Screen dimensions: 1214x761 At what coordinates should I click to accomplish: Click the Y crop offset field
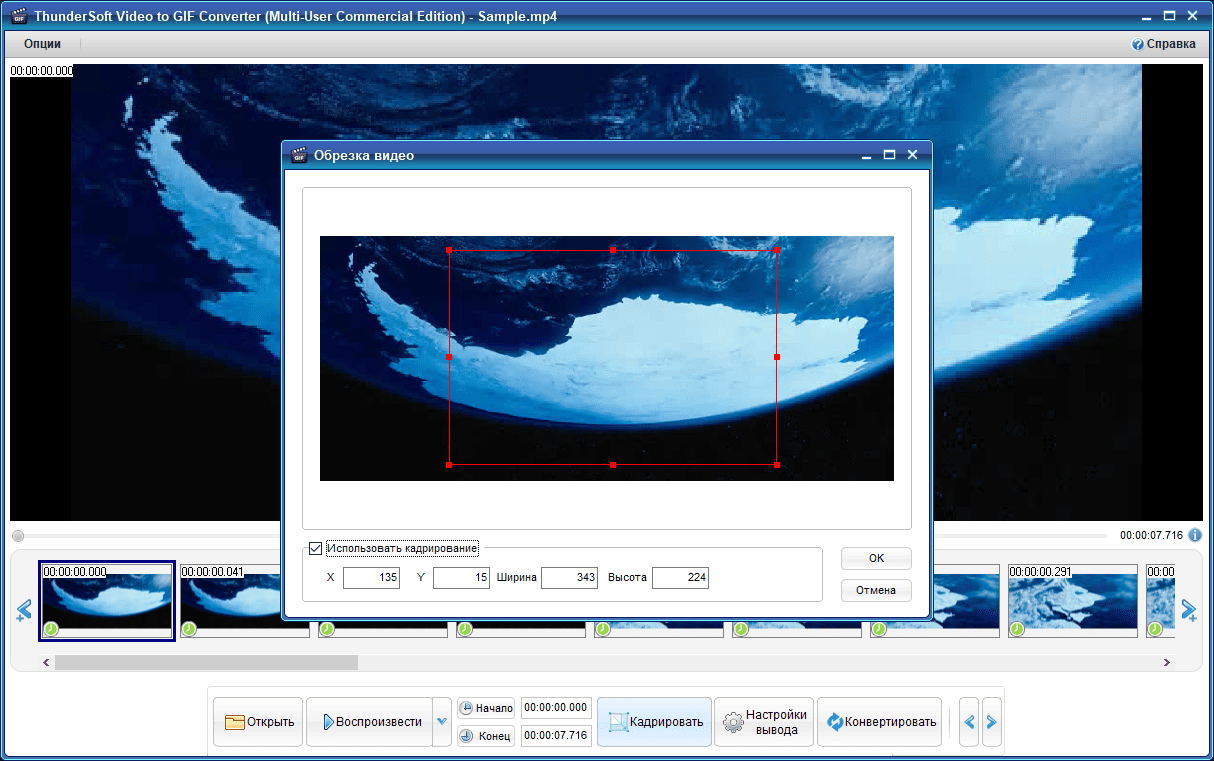point(461,578)
